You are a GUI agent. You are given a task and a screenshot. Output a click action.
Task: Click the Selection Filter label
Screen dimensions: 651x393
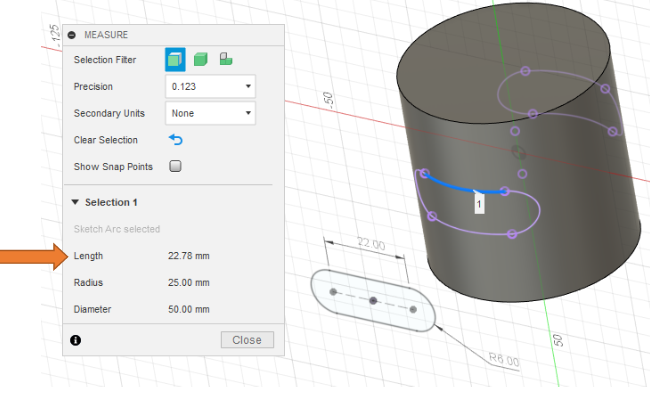tap(105, 60)
